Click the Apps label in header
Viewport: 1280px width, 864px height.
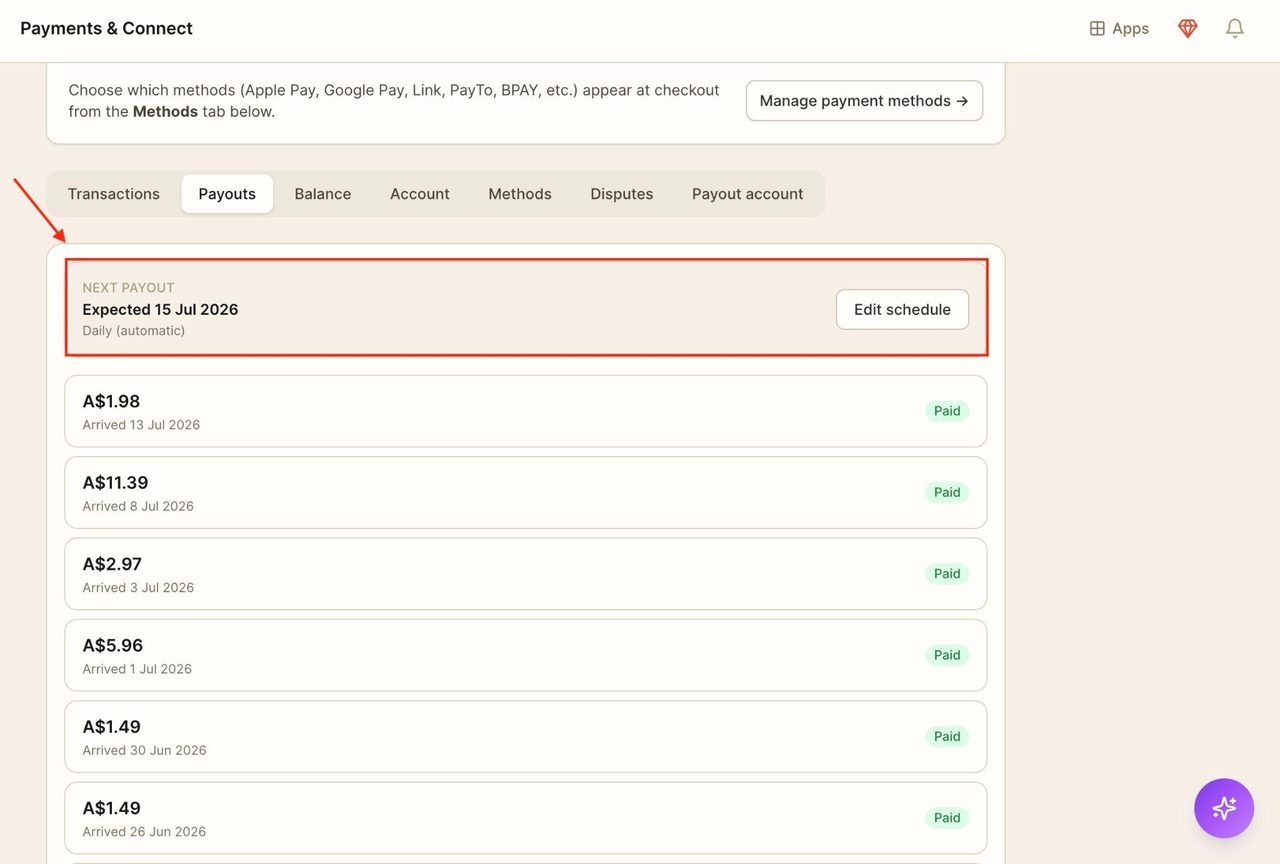tap(1130, 29)
